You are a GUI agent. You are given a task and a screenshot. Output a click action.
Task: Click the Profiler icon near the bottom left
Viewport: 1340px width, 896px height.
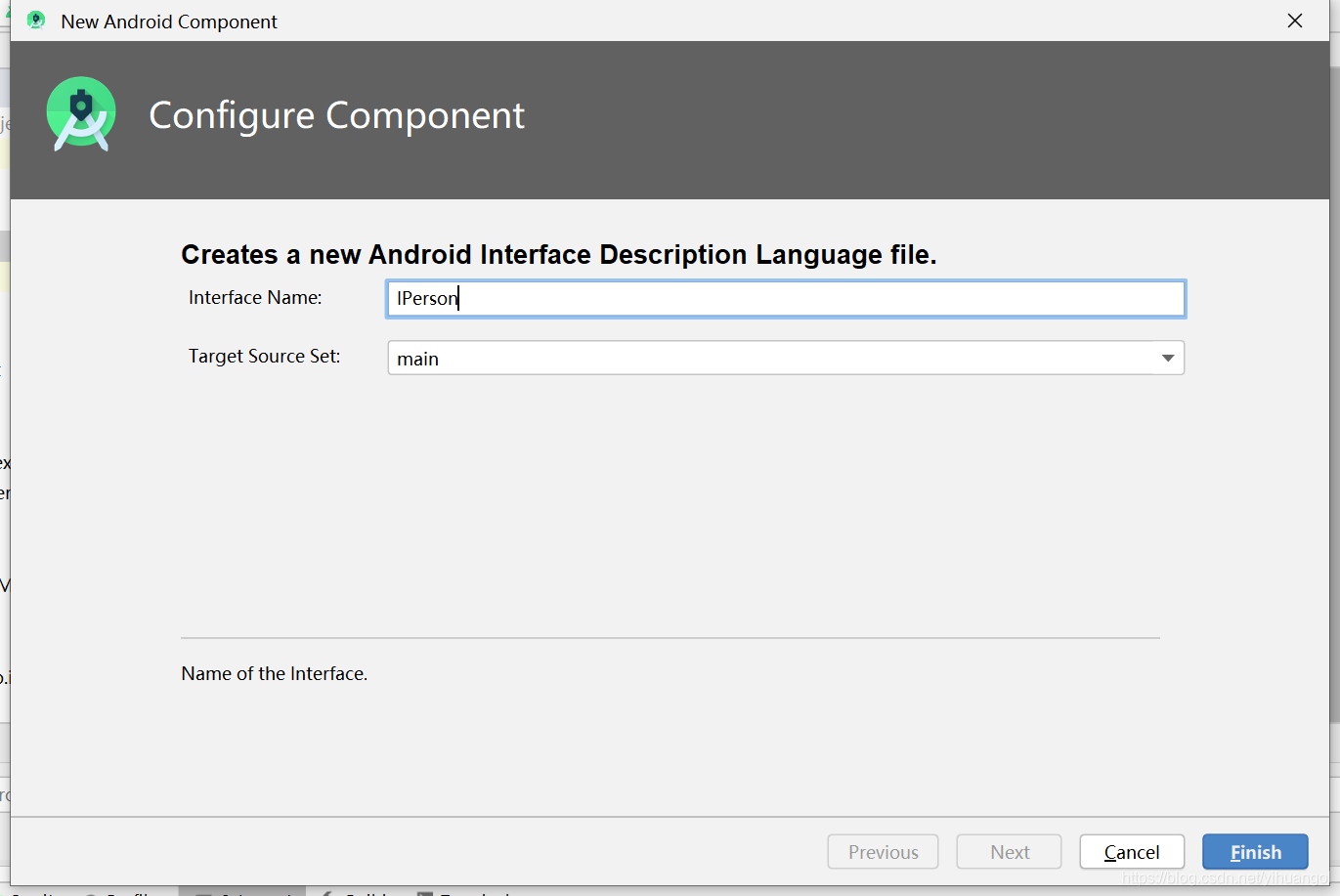[x=90, y=892]
